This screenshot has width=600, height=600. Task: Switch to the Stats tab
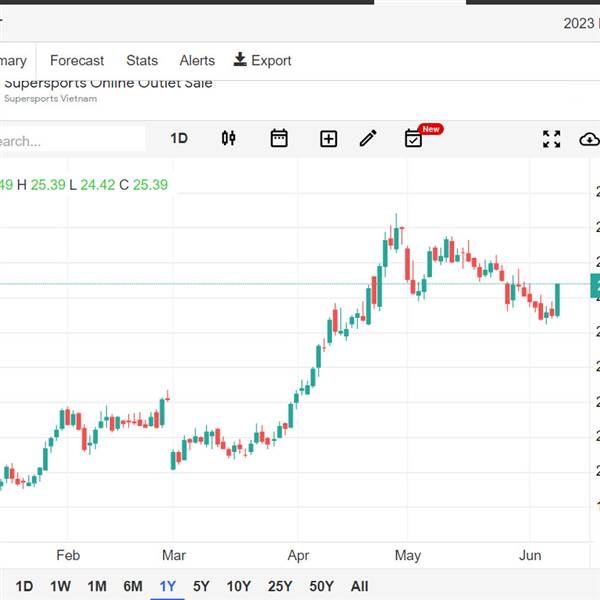click(x=142, y=60)
